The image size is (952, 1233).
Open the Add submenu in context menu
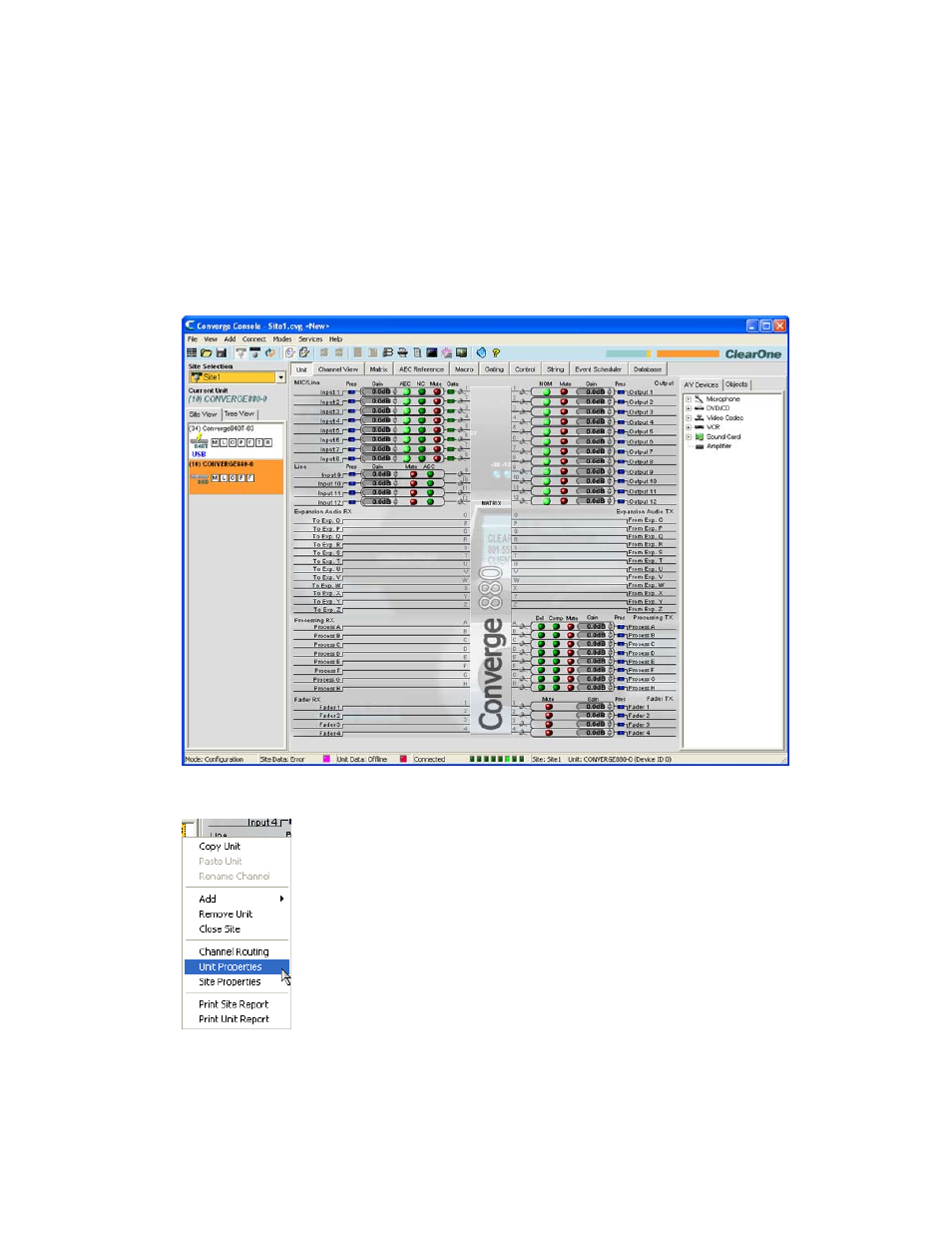pos(237,900)
